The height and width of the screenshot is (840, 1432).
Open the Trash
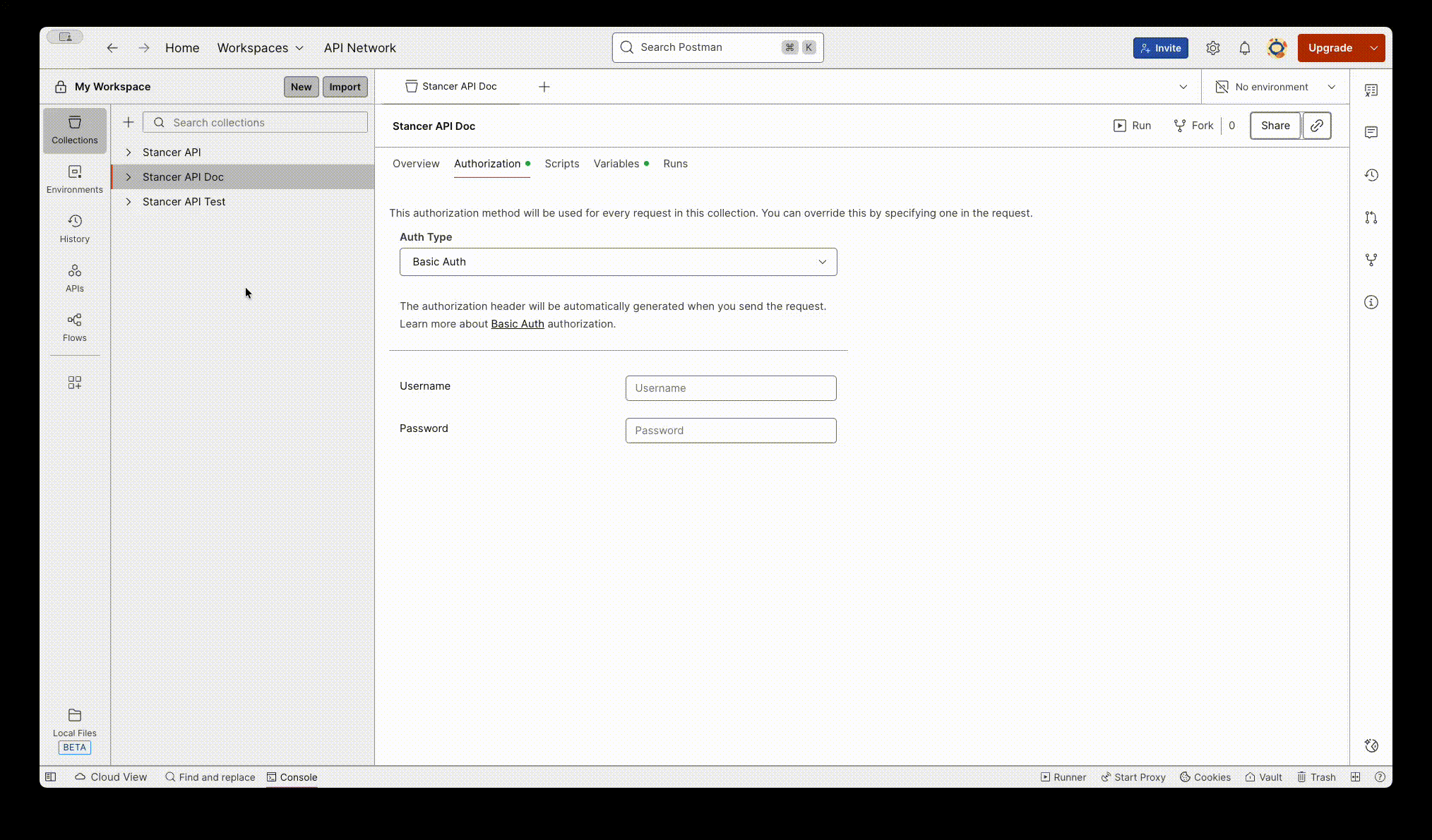click(x=1315, y=776)
